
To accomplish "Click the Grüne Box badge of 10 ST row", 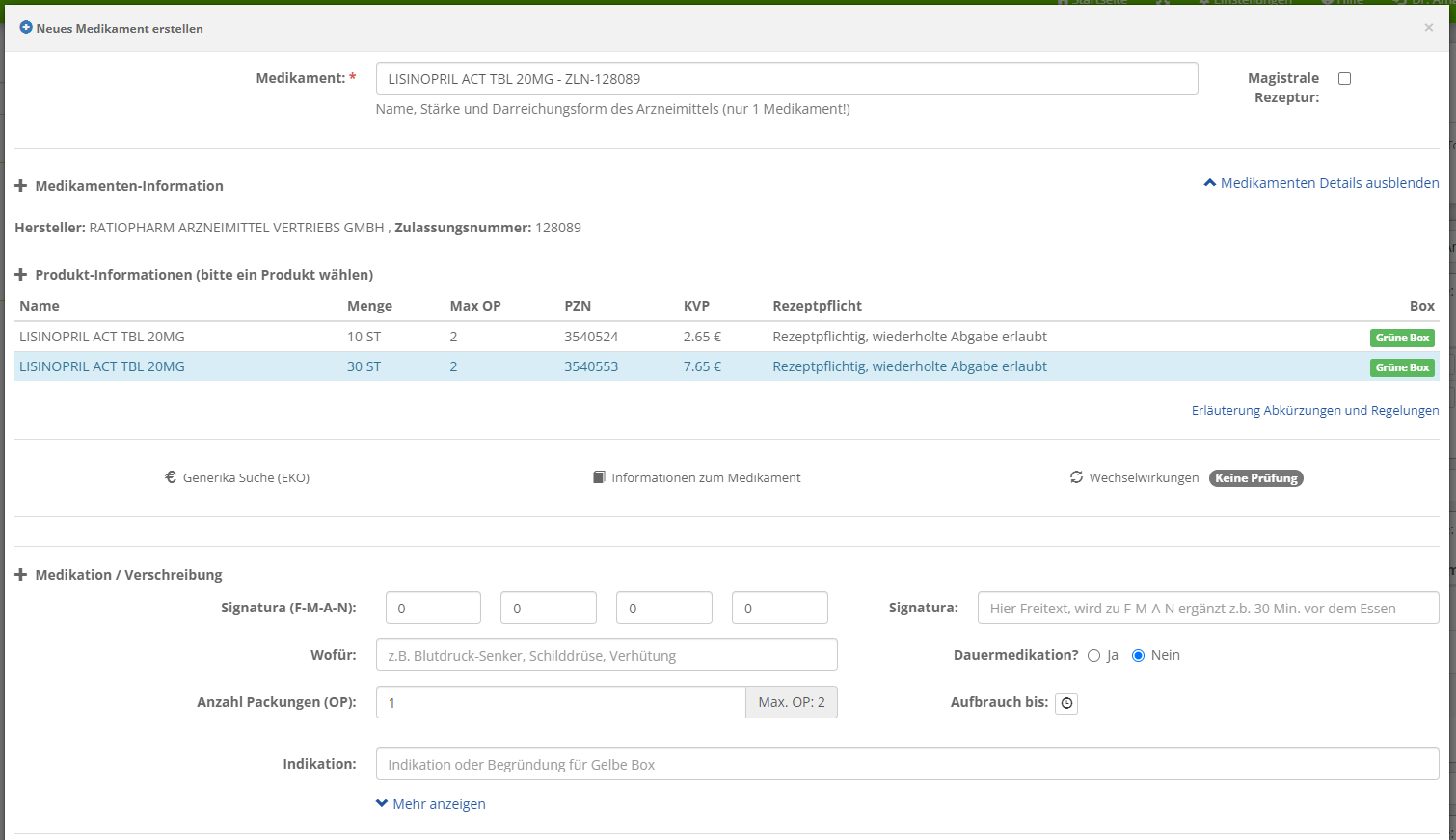I will [x=1402, y=338].
